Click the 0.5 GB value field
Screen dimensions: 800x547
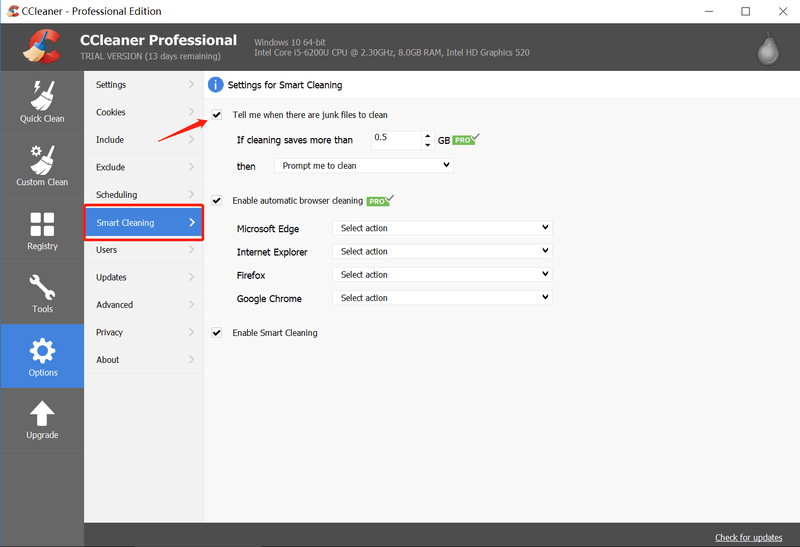(x=396, y=140)
